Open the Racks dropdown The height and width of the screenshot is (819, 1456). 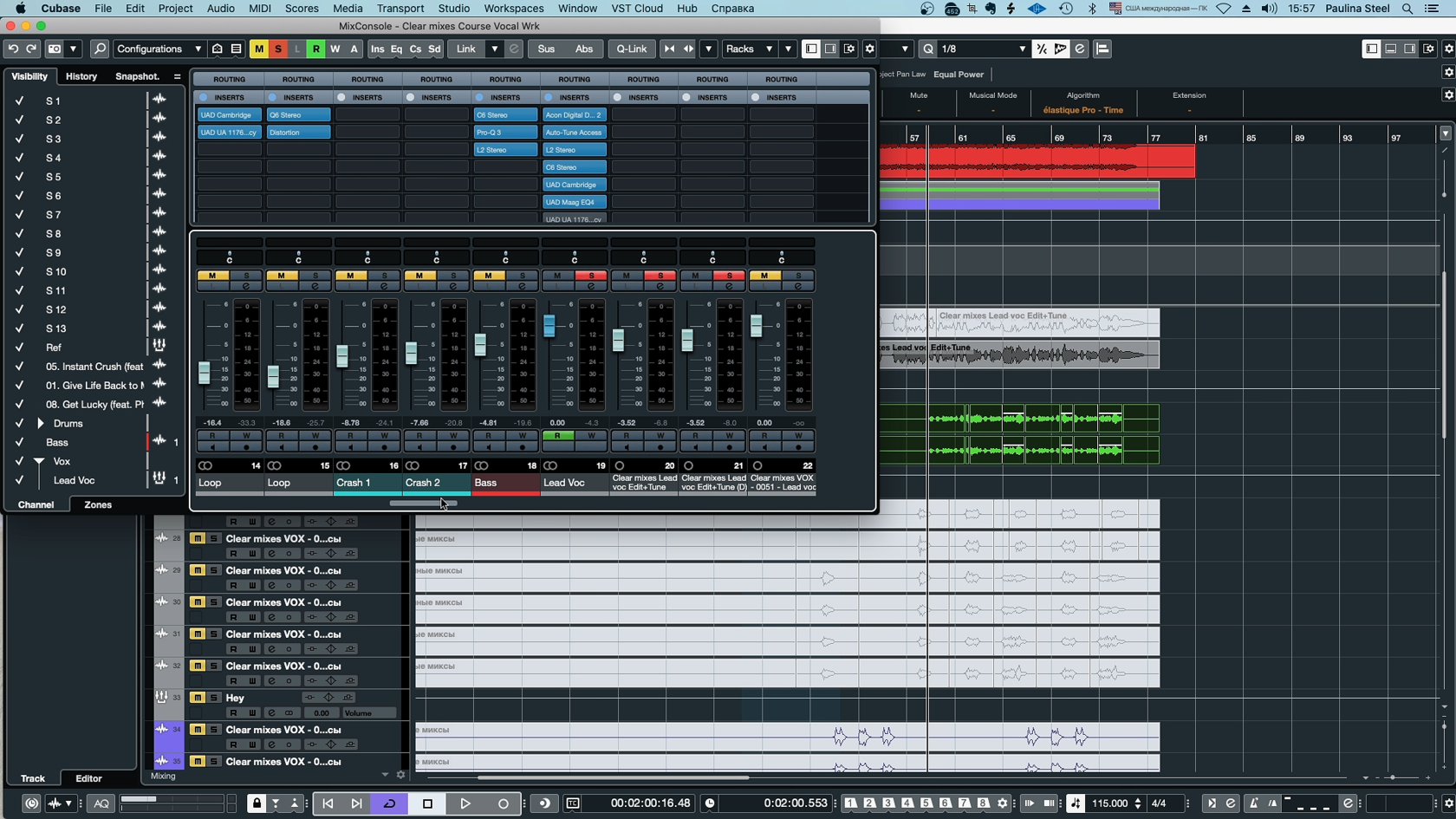(x=750, y=49)
